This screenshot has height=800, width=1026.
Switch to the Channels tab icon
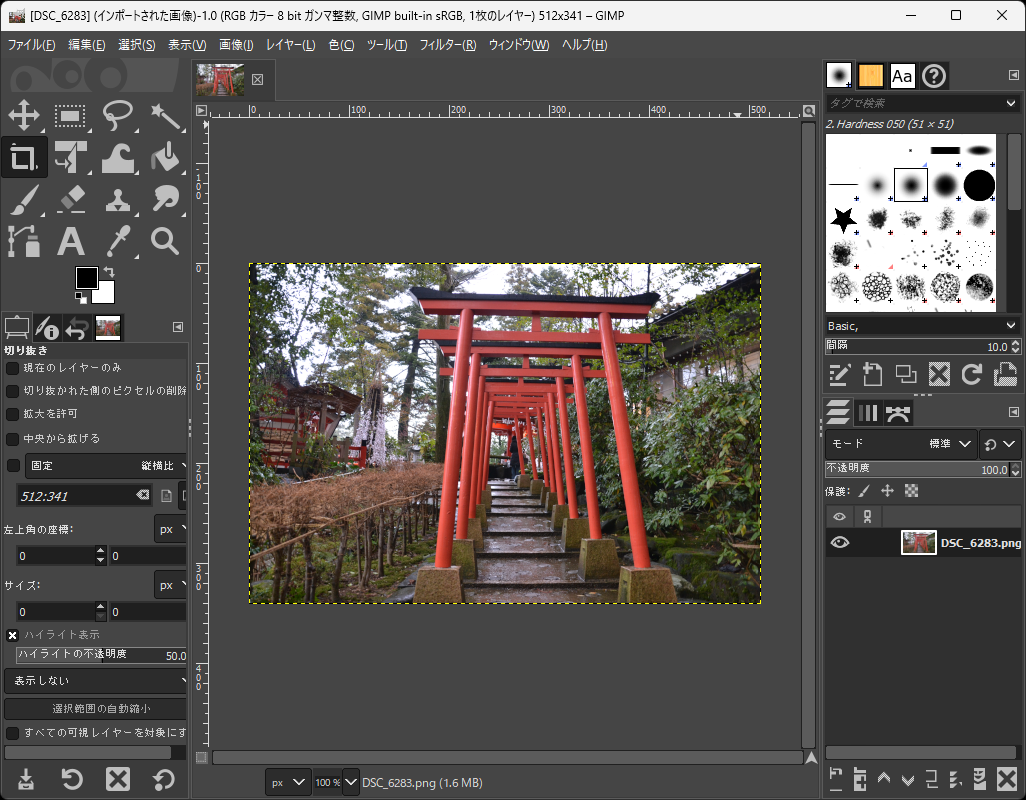coord(869,412)
